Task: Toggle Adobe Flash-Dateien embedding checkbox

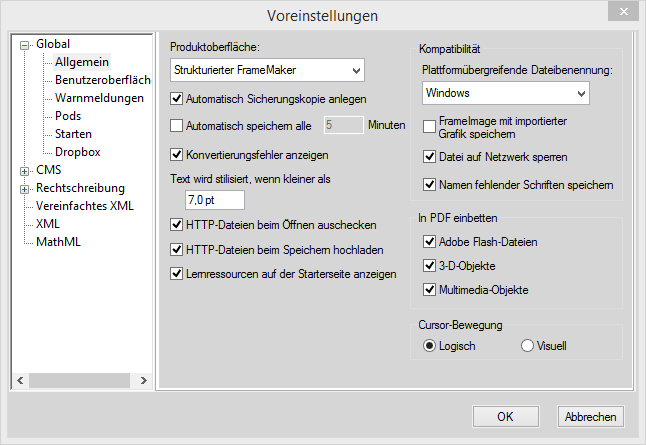Action: pos(430,242)
